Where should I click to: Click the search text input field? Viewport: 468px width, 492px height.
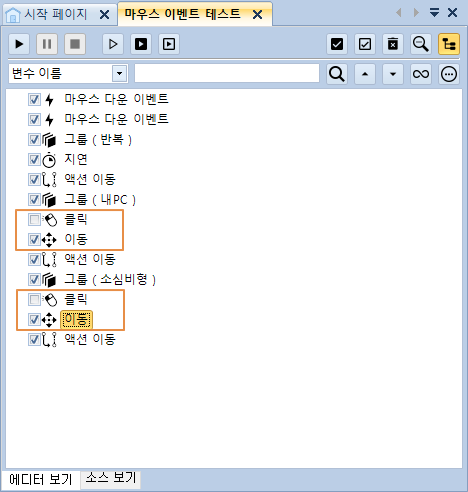(x=227, y=73)
